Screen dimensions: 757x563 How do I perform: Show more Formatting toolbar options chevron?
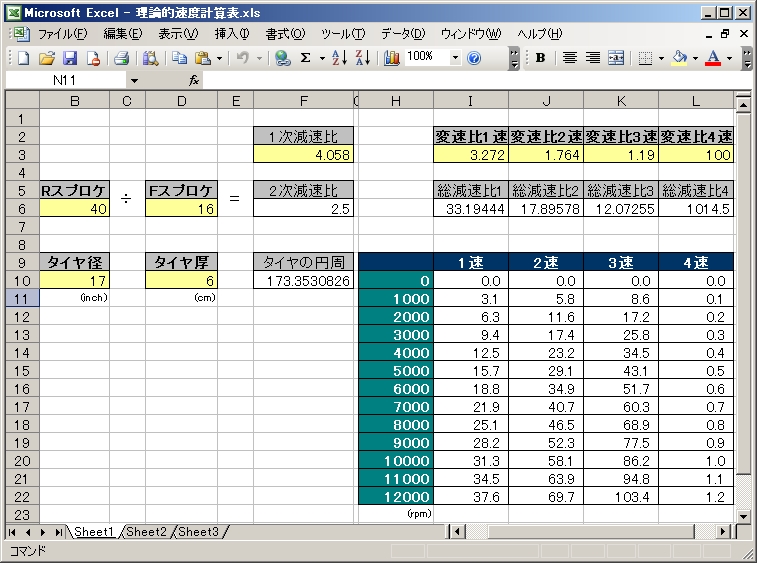(x=747, y=58)
